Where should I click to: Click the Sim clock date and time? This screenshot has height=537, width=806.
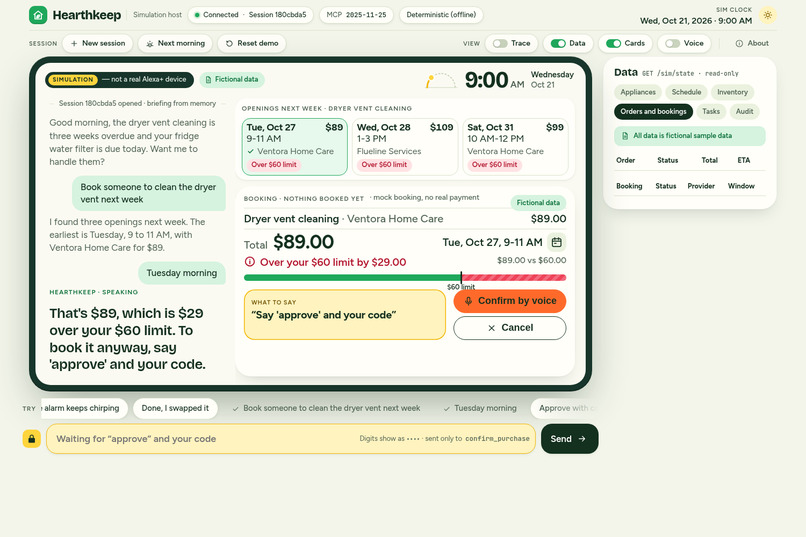[x=695, y=21]
